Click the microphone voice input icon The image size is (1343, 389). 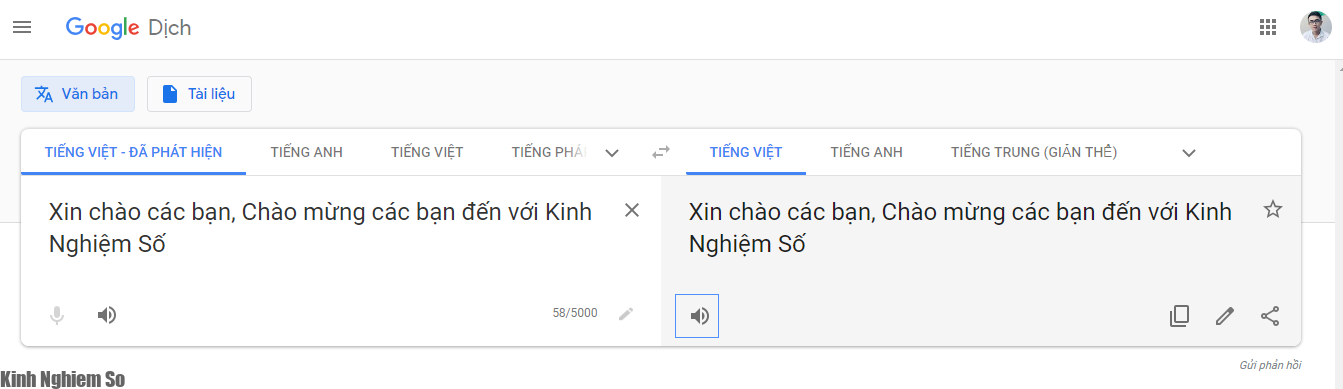(x=57, y=315)
